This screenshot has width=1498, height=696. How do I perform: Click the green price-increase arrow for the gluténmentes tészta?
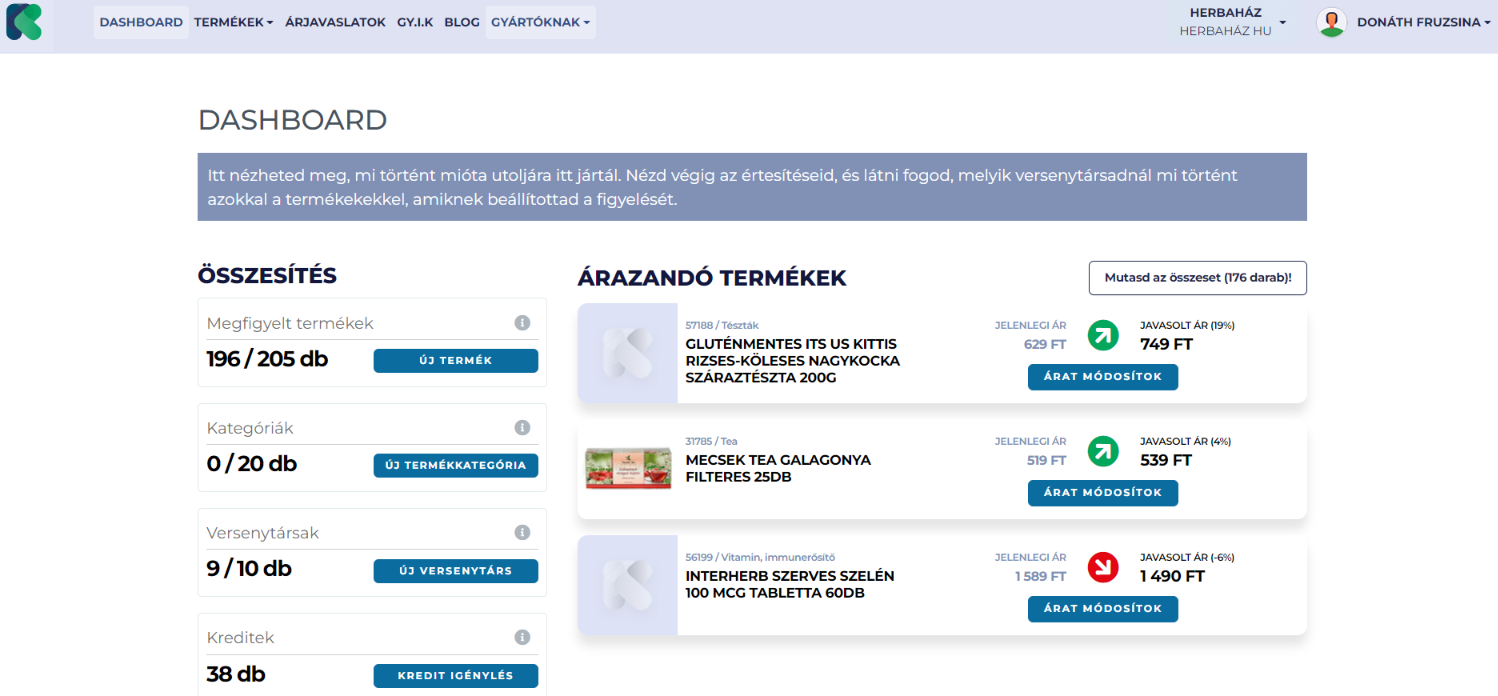pyautogui.click(x=1102, y=335)
